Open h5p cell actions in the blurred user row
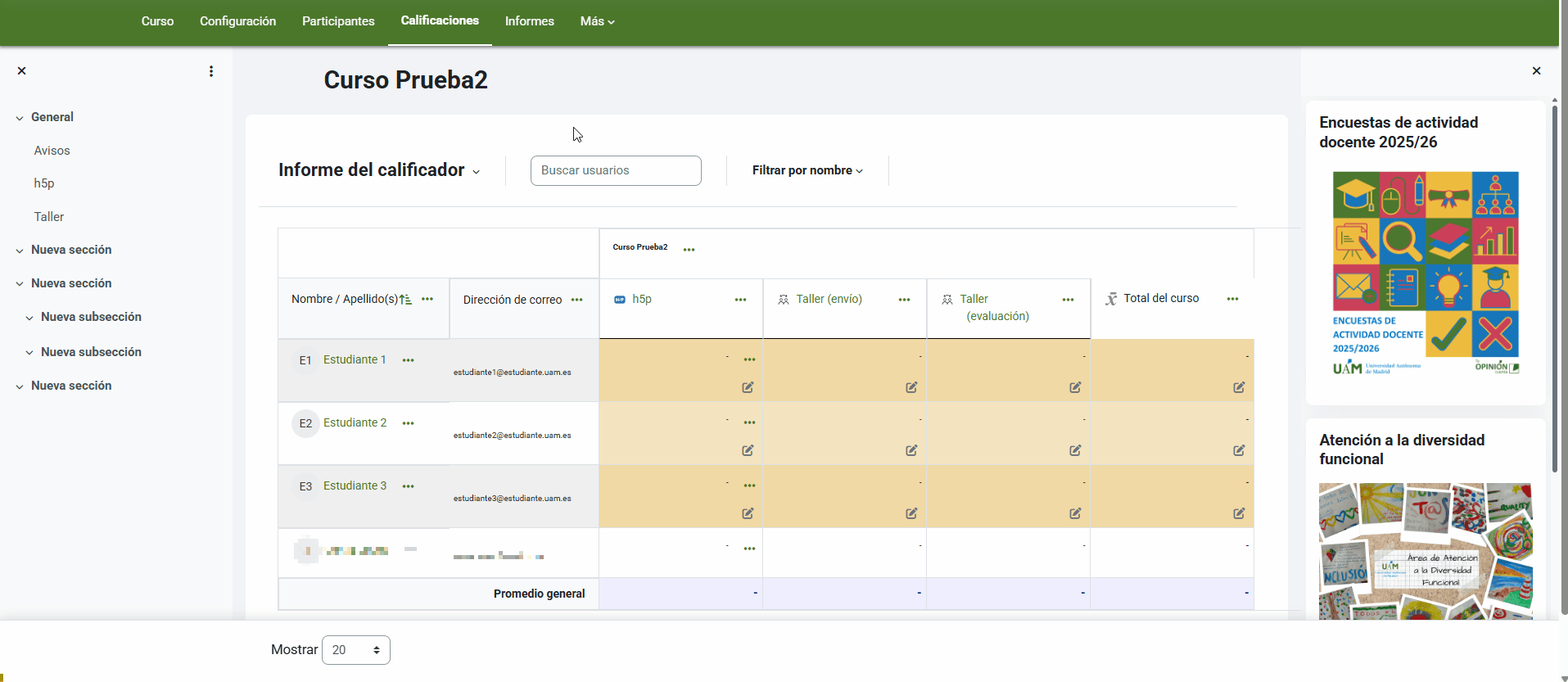Screen dimensions: 1568x682 pyautogui.click(x=750, y=549)
